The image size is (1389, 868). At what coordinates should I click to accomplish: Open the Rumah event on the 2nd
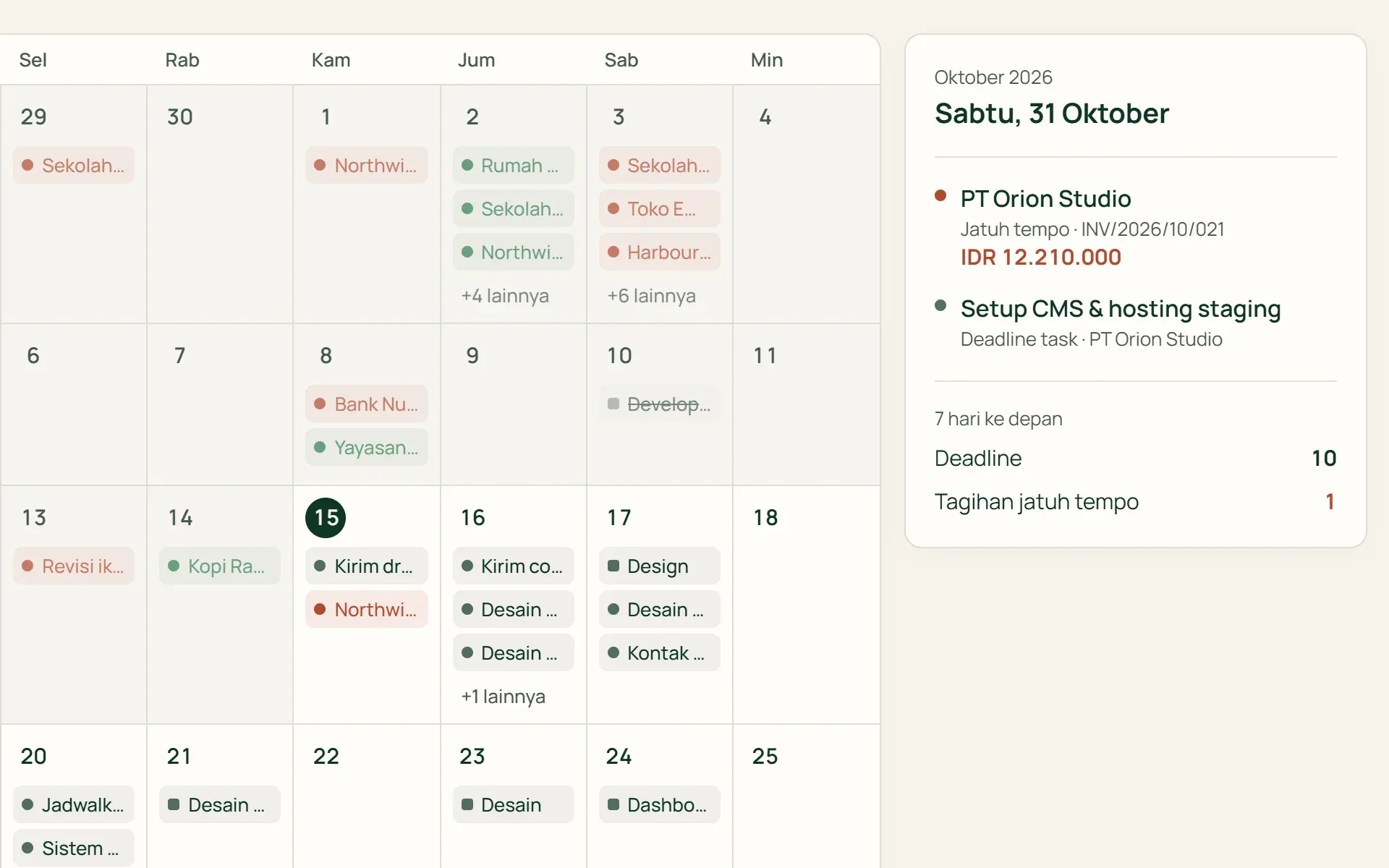[x=513, y=165]
